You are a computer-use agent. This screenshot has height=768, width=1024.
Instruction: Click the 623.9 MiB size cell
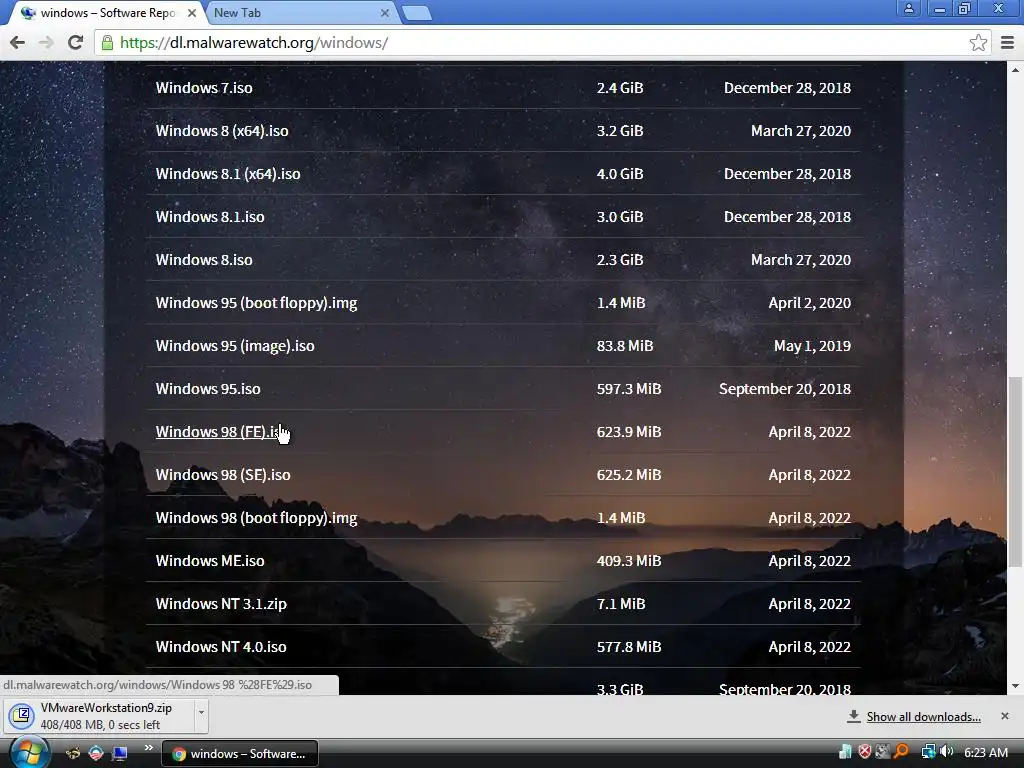coord(629,432)
